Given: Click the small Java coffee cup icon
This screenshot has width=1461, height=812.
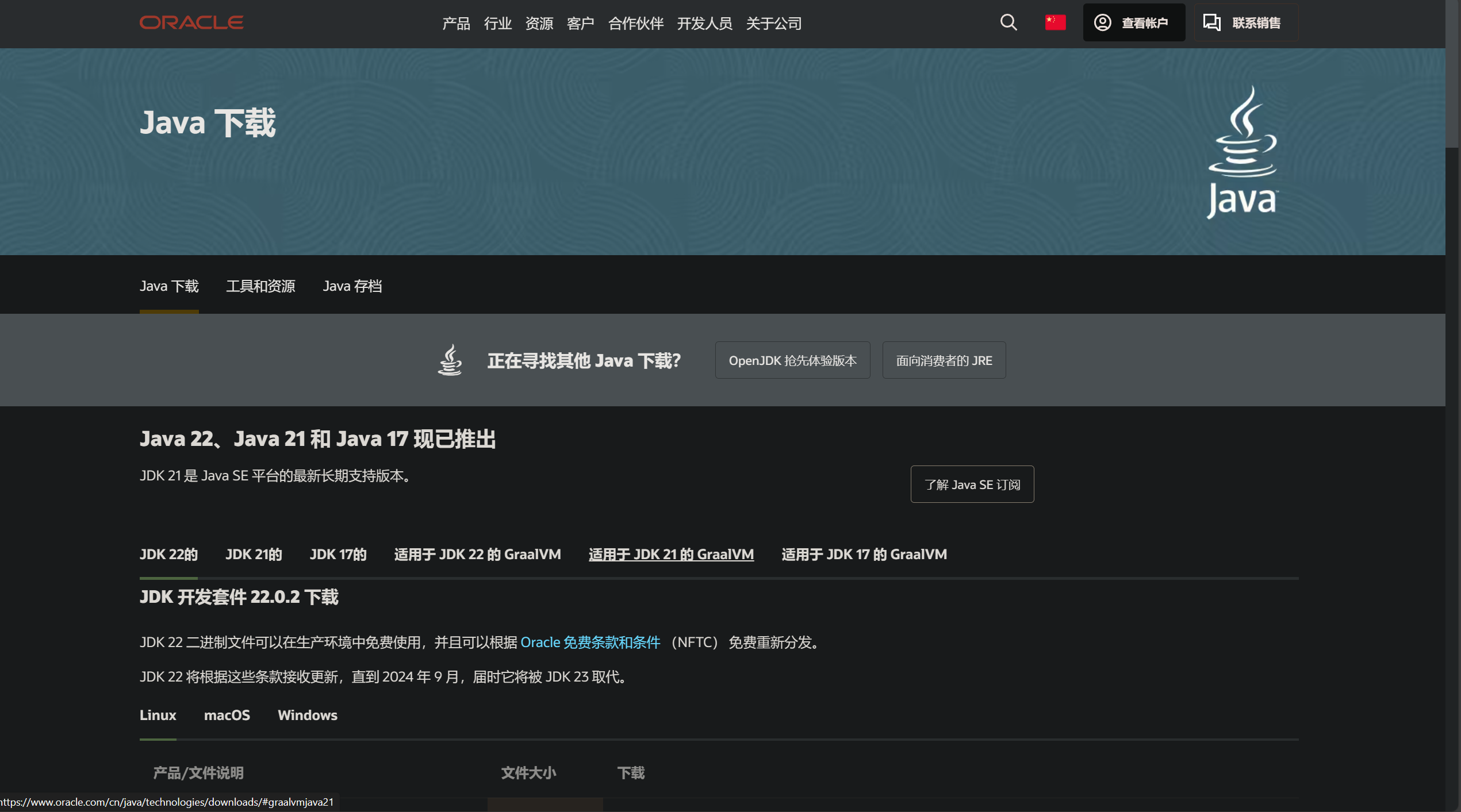Looking at the screenshot, I should point(451,360).
